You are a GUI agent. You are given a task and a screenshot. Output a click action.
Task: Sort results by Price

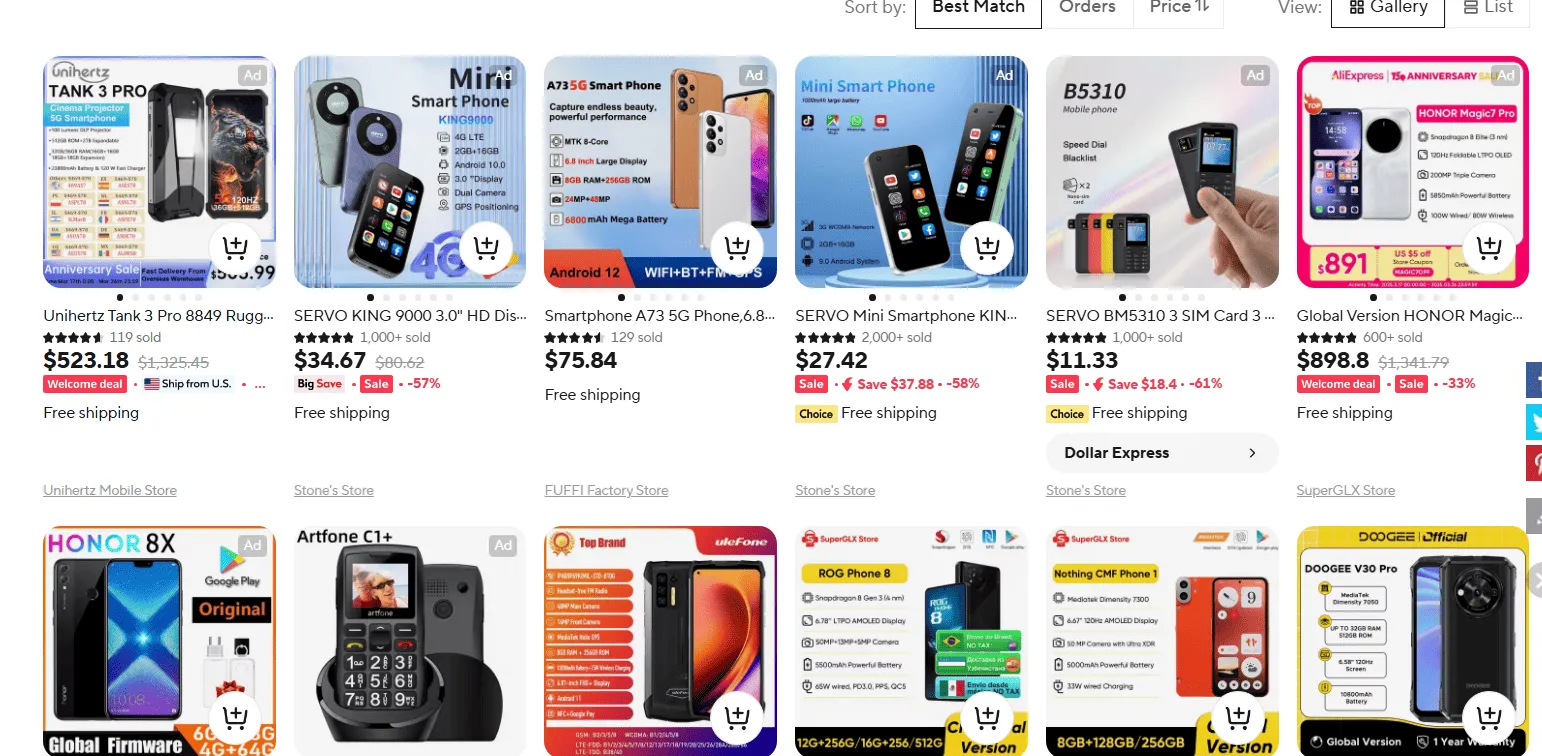click(1178, 7)
